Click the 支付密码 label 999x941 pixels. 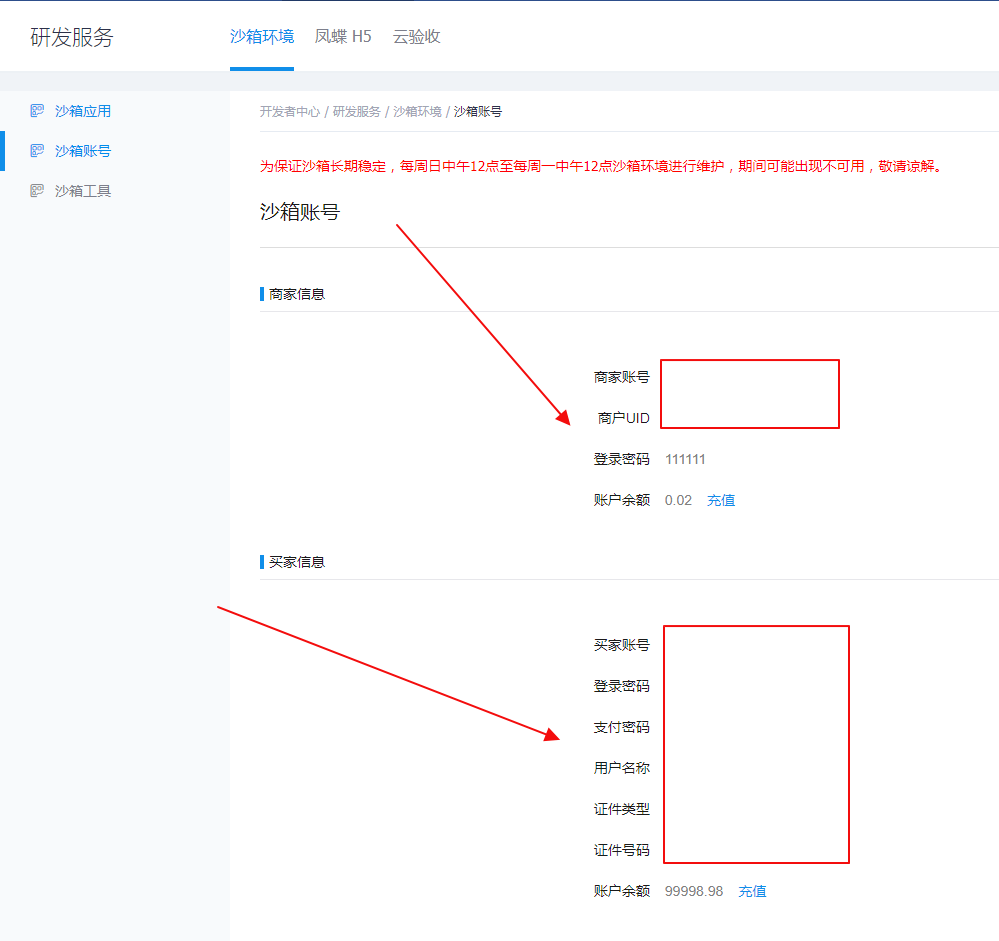[x=622, y=727]
